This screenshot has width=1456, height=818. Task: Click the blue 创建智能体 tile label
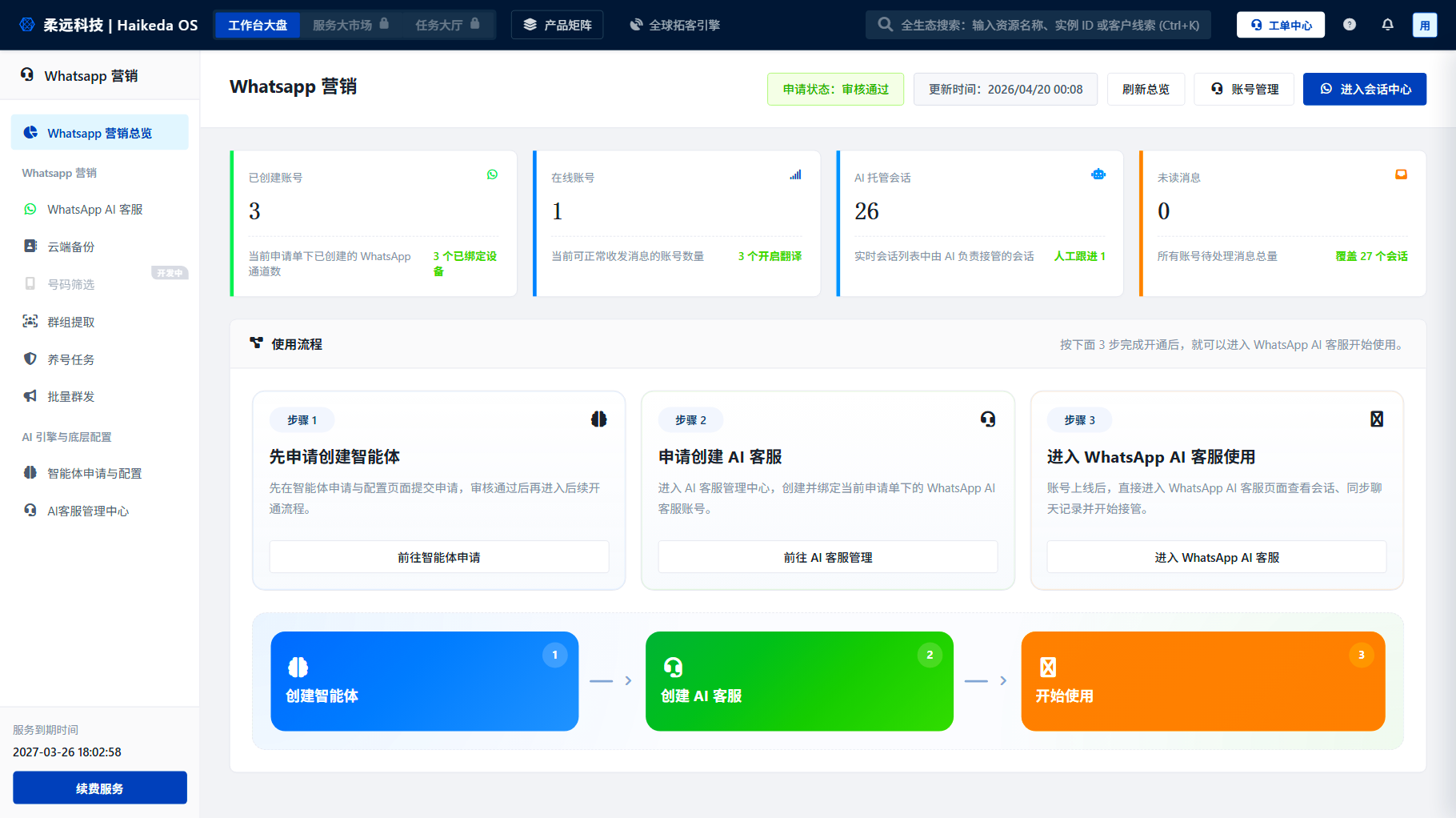coord(322,696)
